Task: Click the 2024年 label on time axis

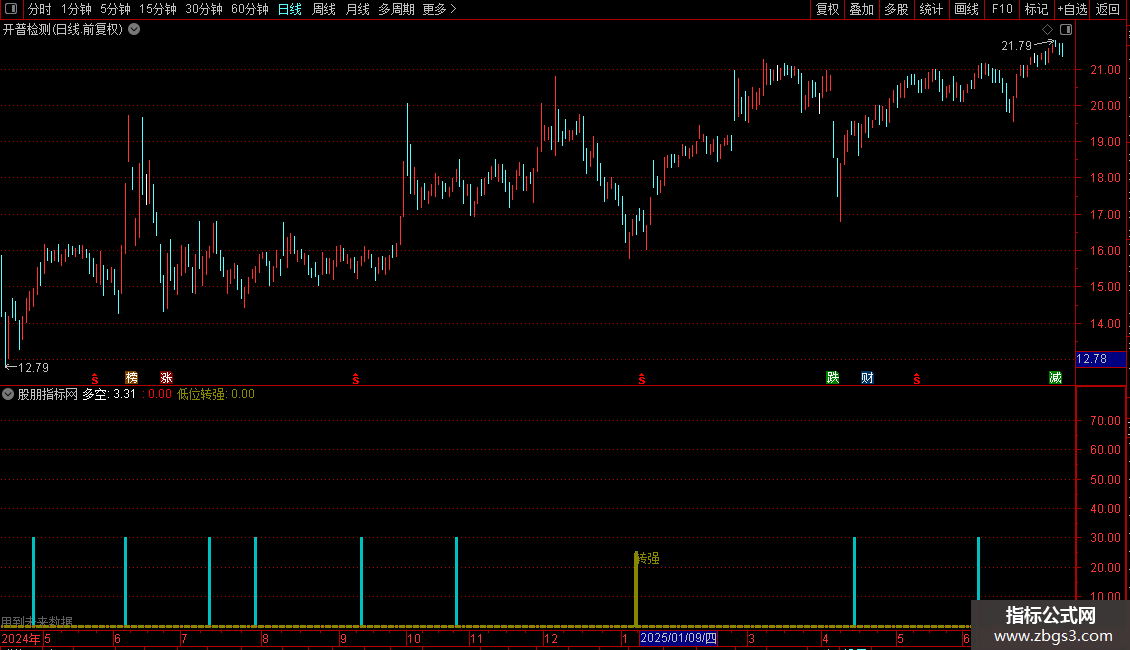Action: point(21,638)
